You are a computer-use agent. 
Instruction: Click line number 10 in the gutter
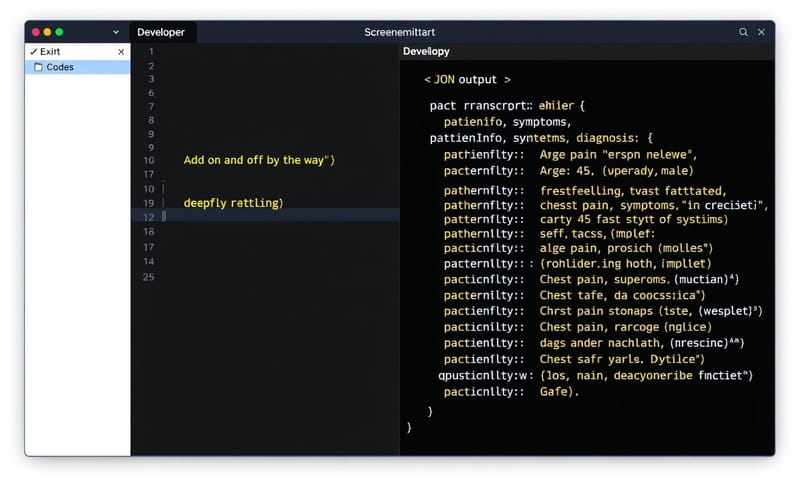pyautogui.click(x=149, y=160)
